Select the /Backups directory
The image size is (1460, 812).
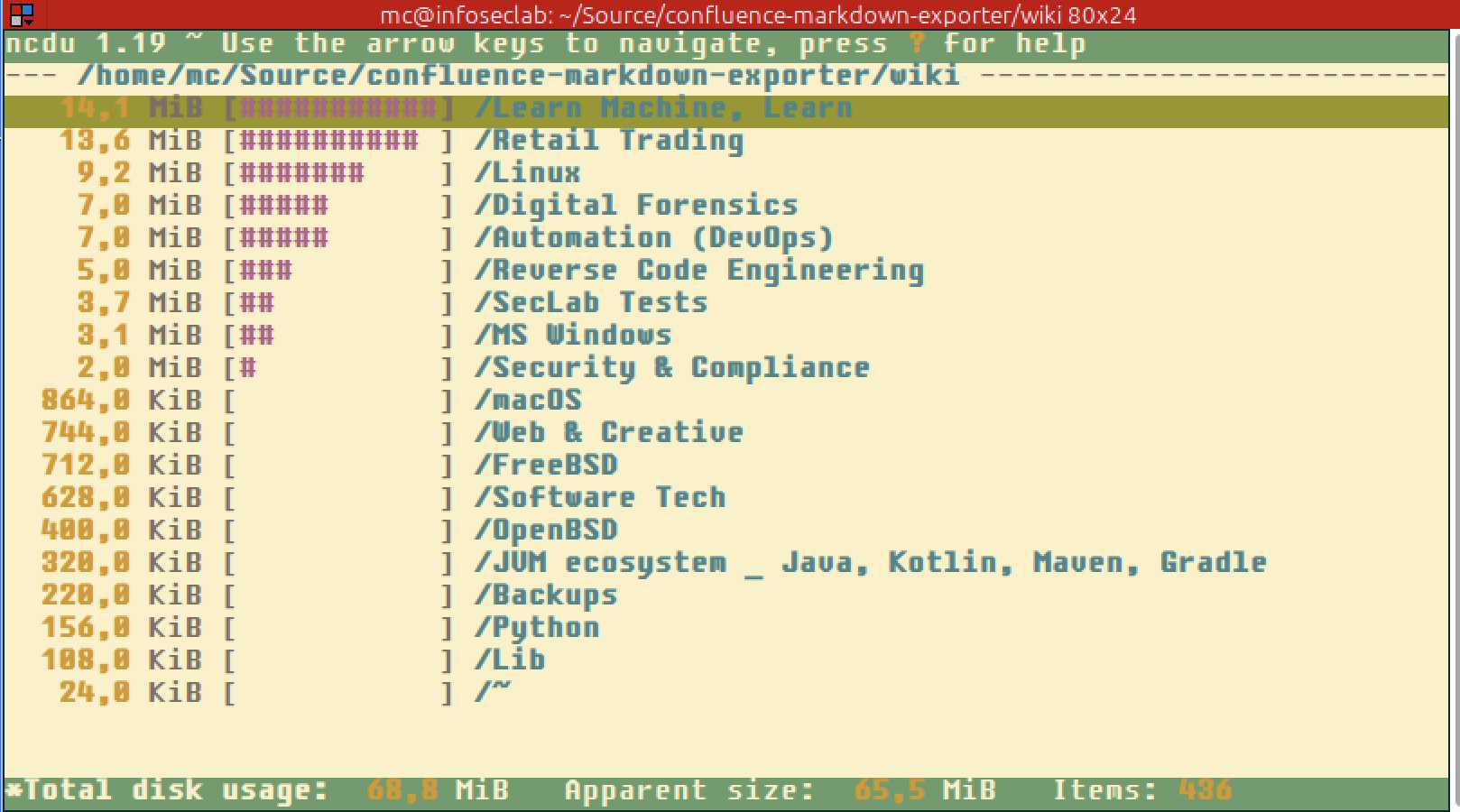(x=546, y=595)
